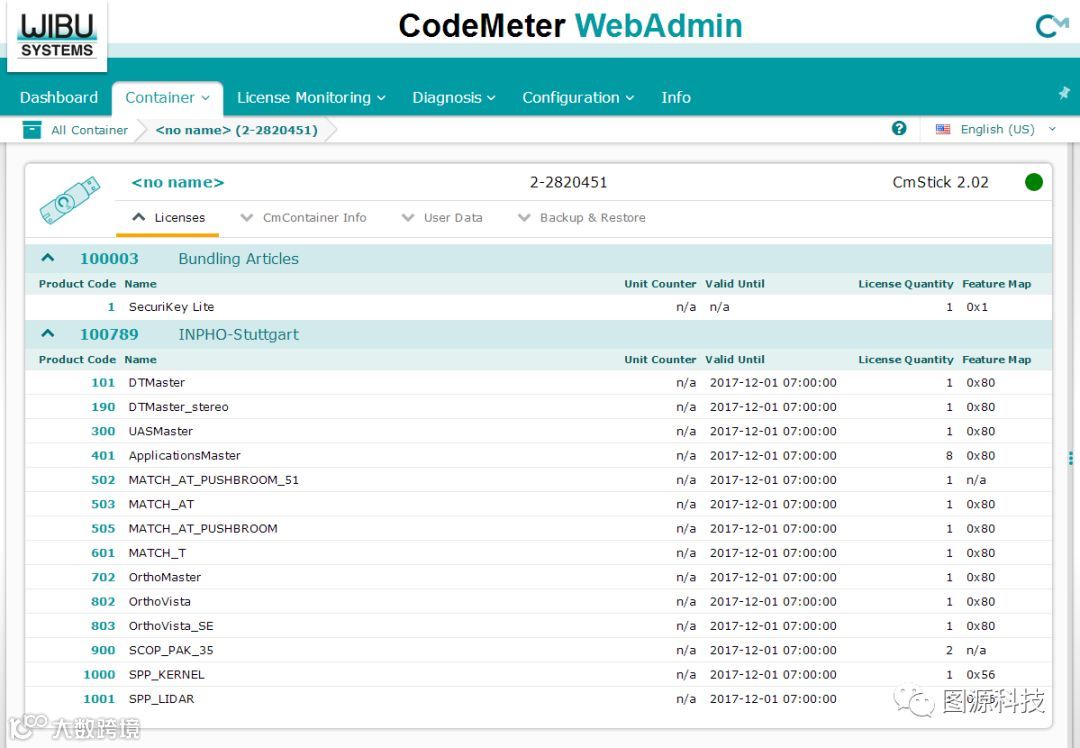Click the OrthoVista_SE name

pyautogui.click(x=171, y=626)
